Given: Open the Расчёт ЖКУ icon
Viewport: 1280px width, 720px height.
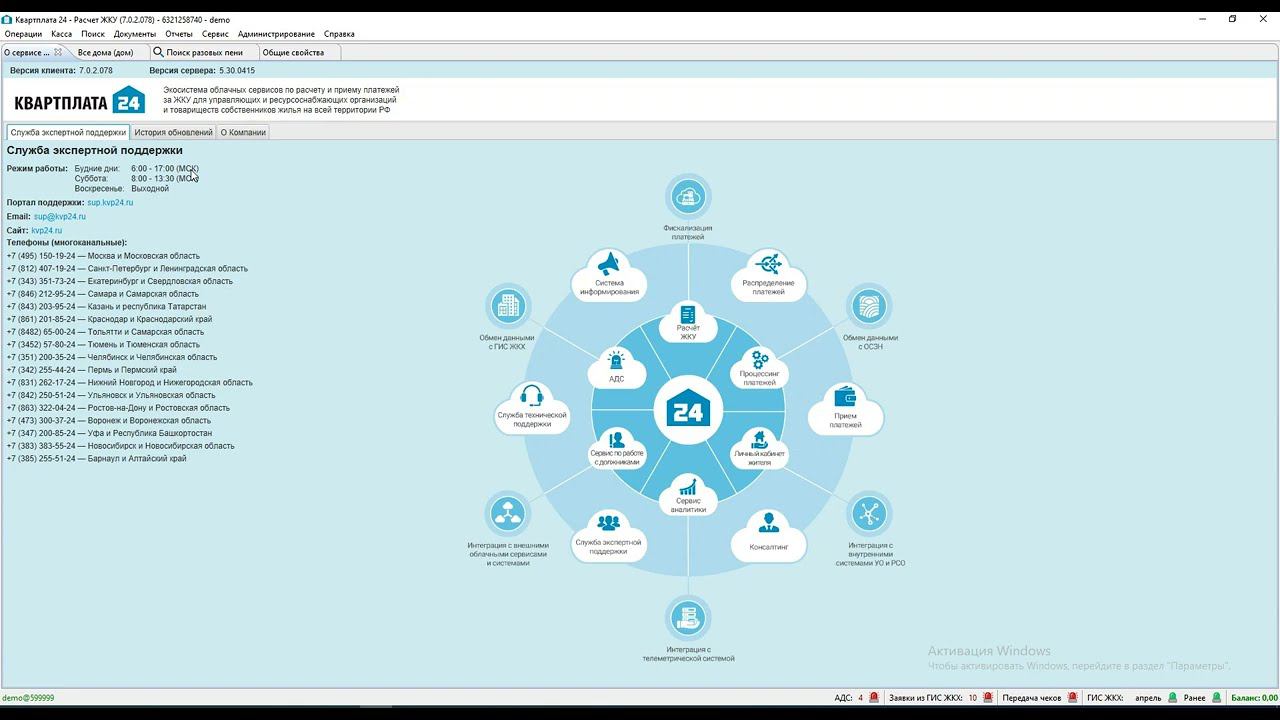Looking at the screenshot, I should click(688, 314).
